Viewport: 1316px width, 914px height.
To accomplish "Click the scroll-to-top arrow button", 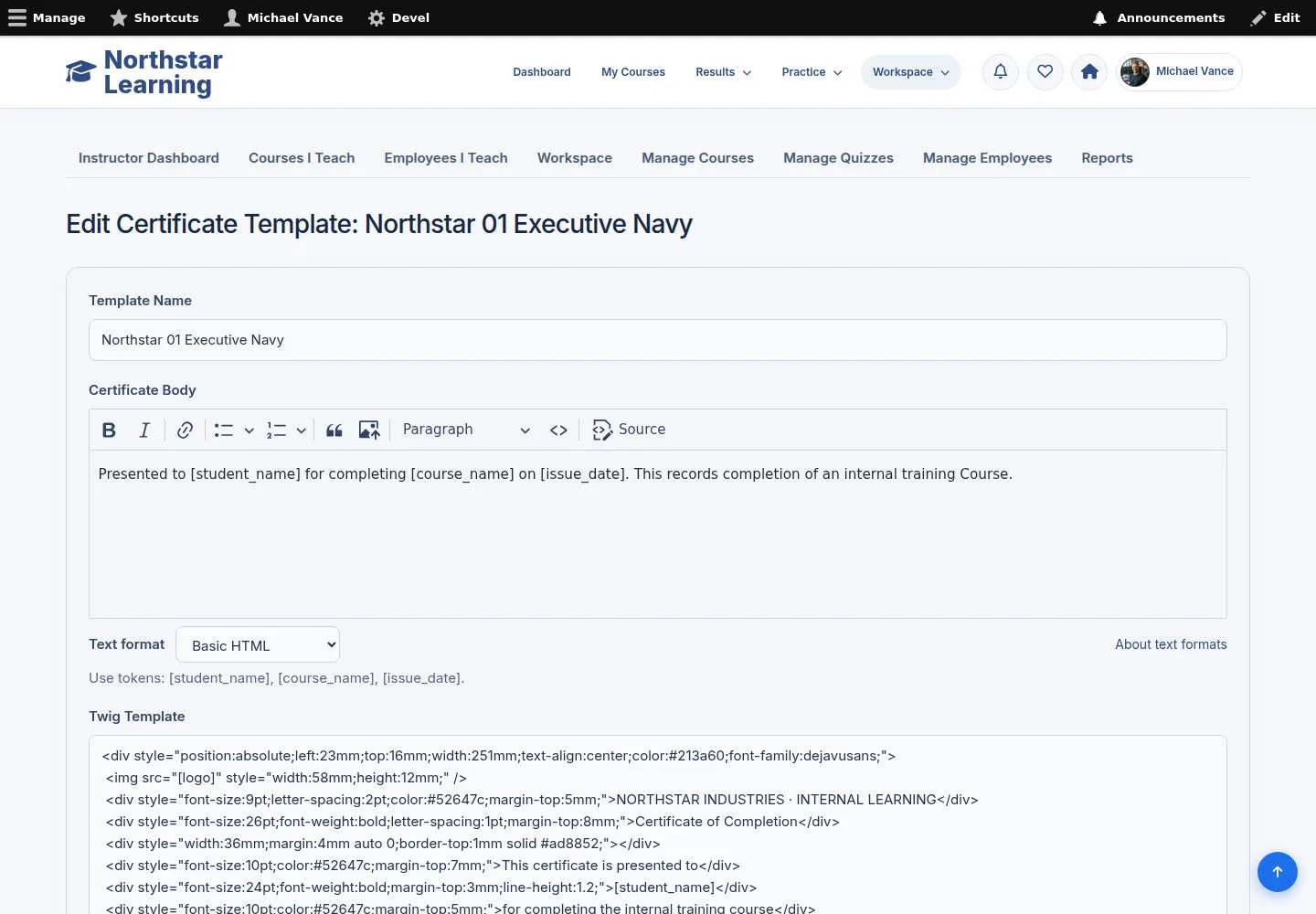I will 1278,872.
